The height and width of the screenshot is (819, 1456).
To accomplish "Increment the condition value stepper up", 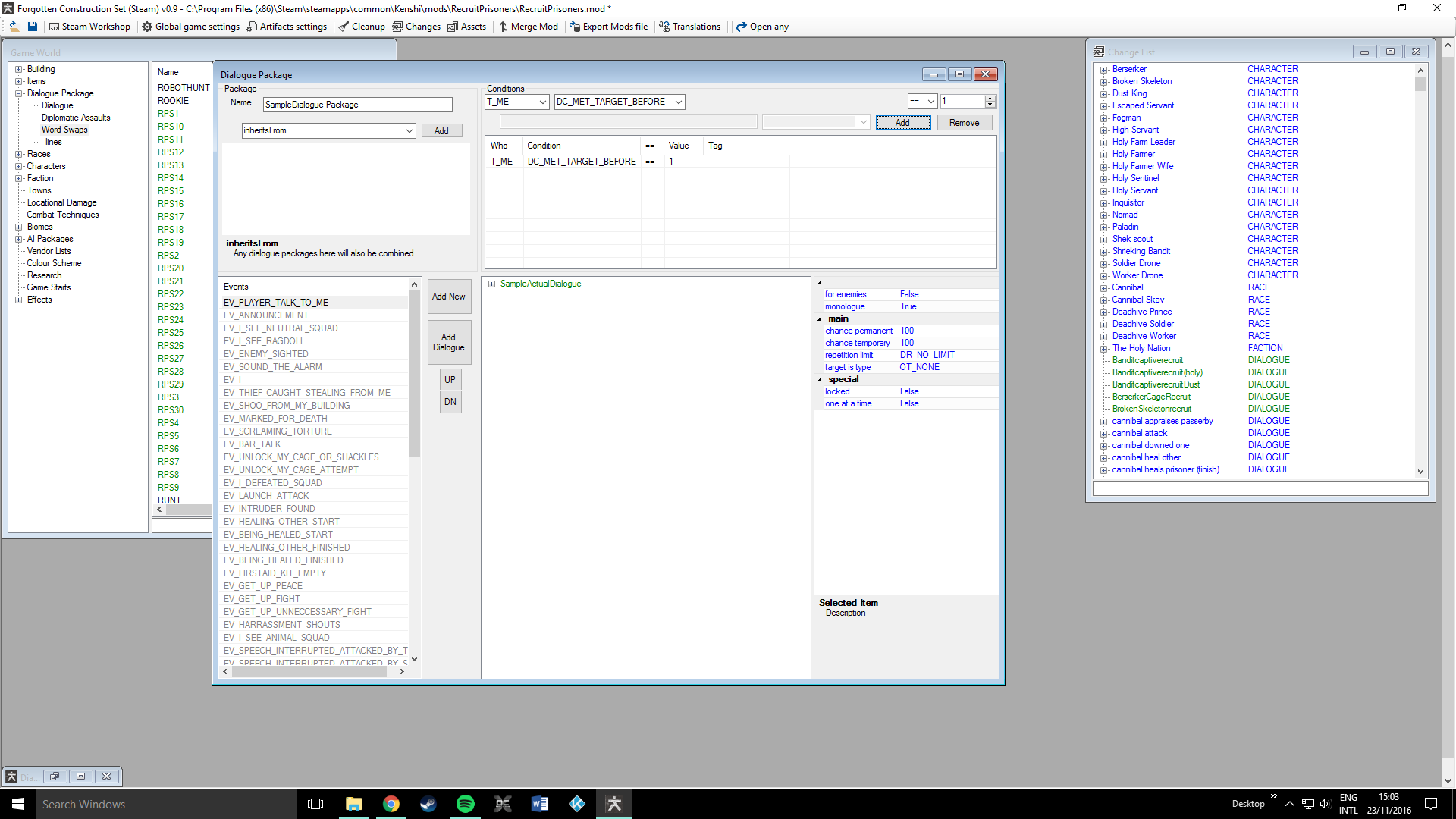I will point(990,99).
